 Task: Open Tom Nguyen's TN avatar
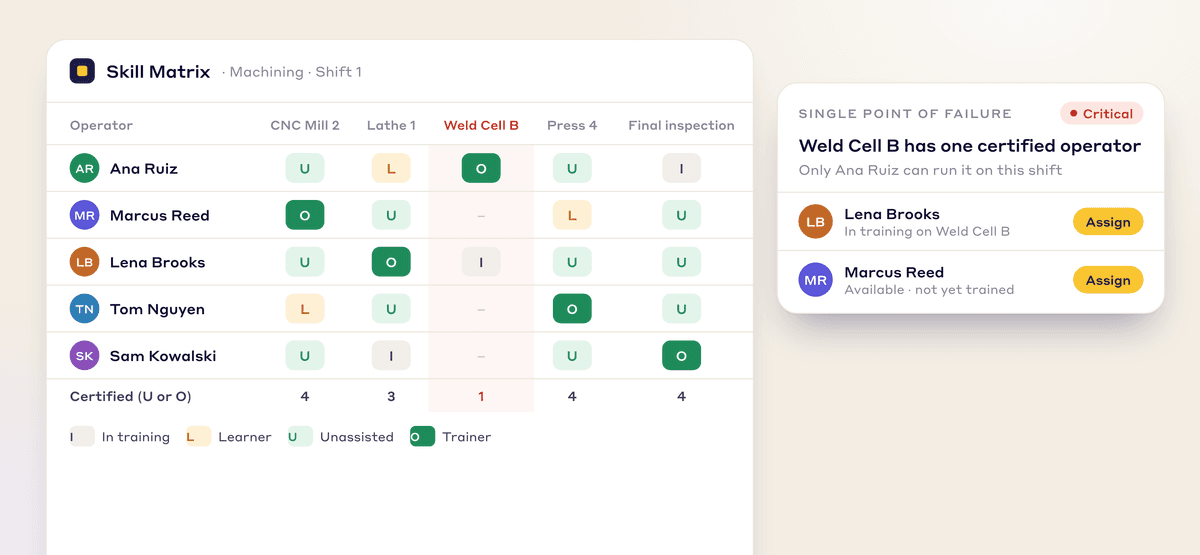(85, 309)
